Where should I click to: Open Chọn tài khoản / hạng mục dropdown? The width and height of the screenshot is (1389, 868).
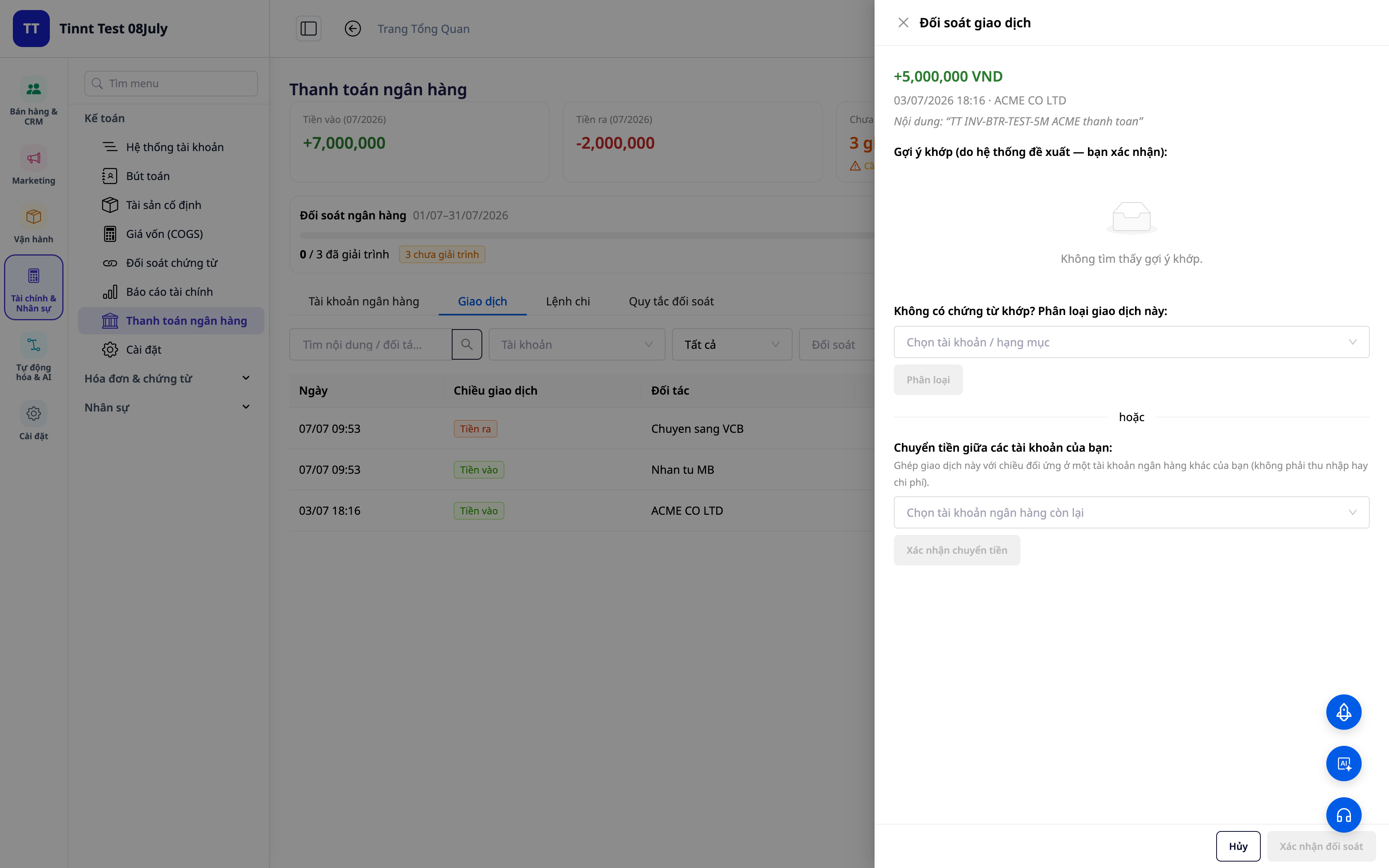click(1131, 342)
